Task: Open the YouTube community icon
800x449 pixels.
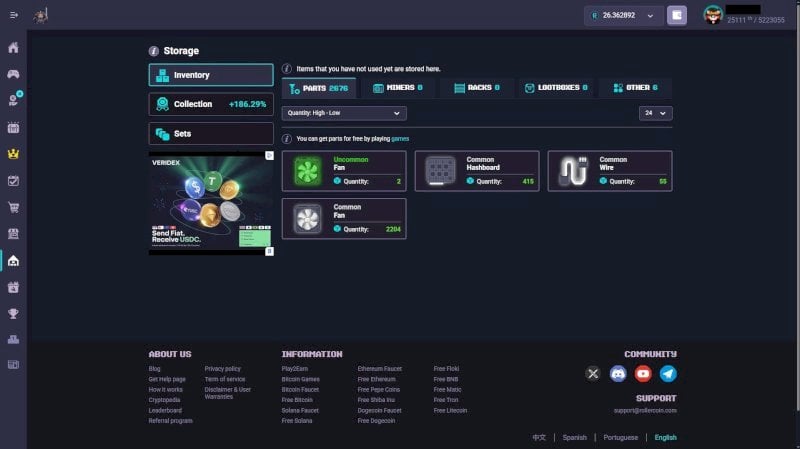Action: coord(643,373)
